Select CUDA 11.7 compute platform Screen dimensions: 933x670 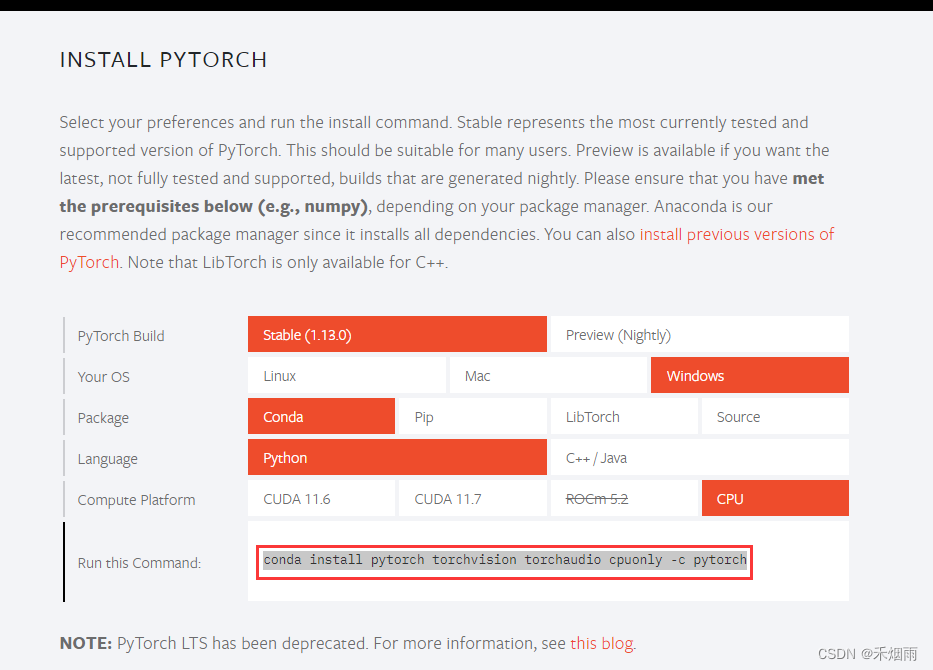(472, 499)
